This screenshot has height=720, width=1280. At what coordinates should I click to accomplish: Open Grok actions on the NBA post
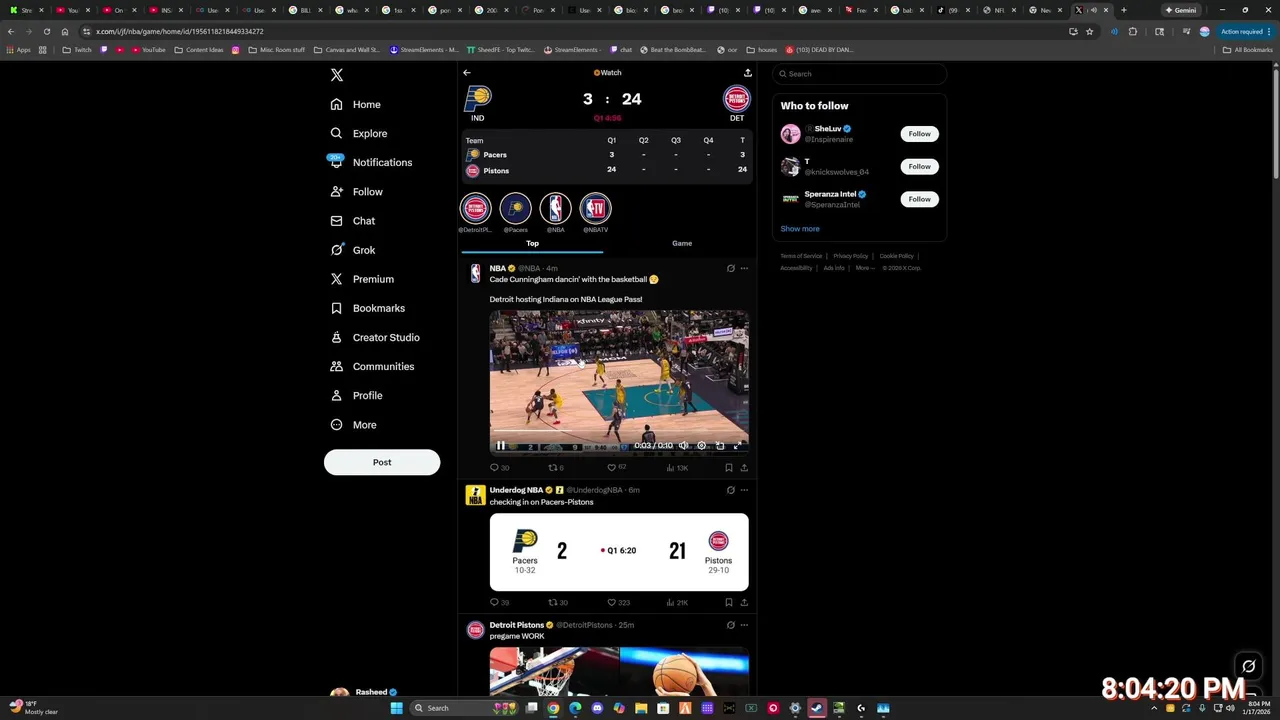click(730, 268)
